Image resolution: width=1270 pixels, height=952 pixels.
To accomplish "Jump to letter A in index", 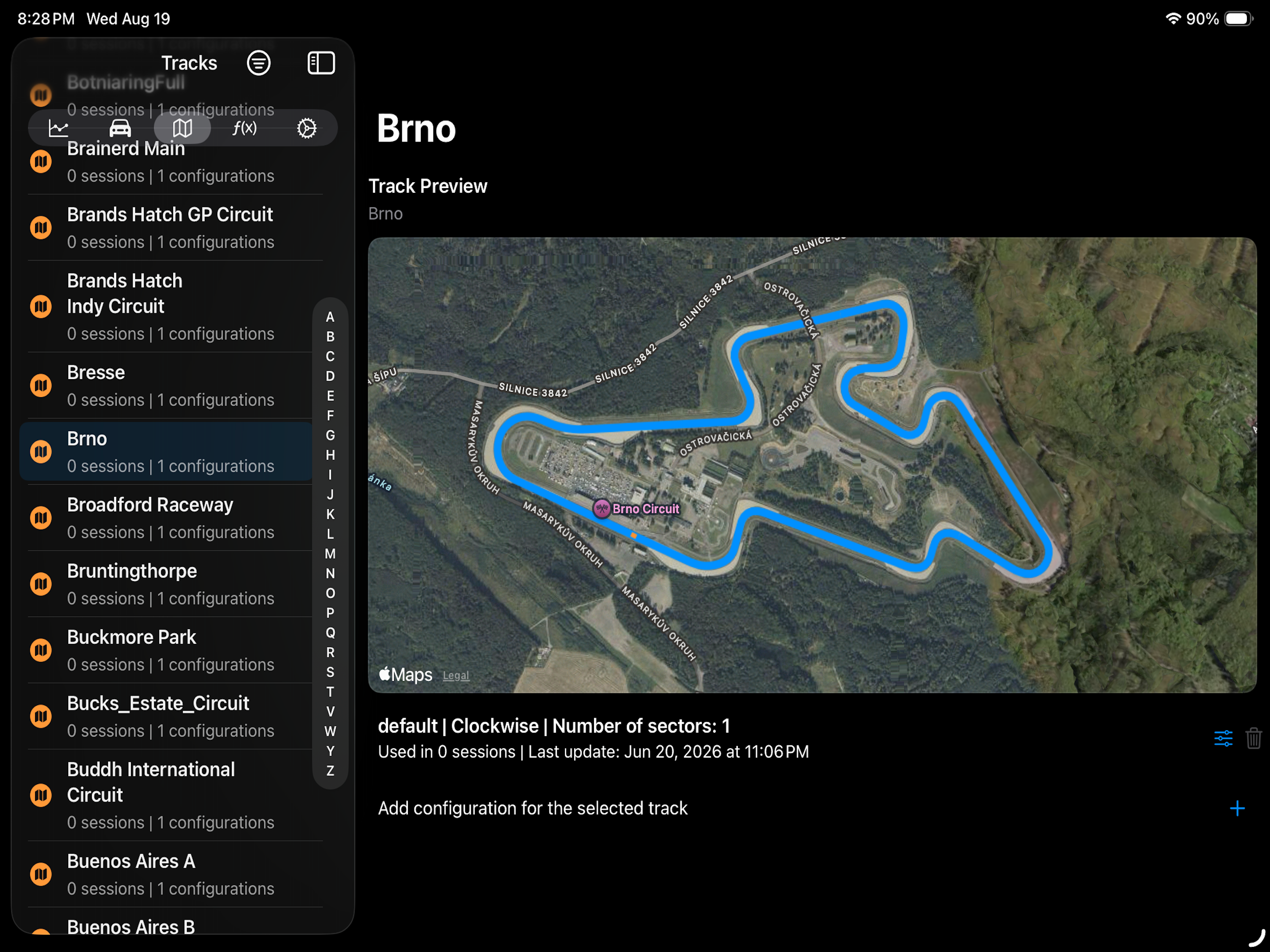I will [x=330, y=317].
